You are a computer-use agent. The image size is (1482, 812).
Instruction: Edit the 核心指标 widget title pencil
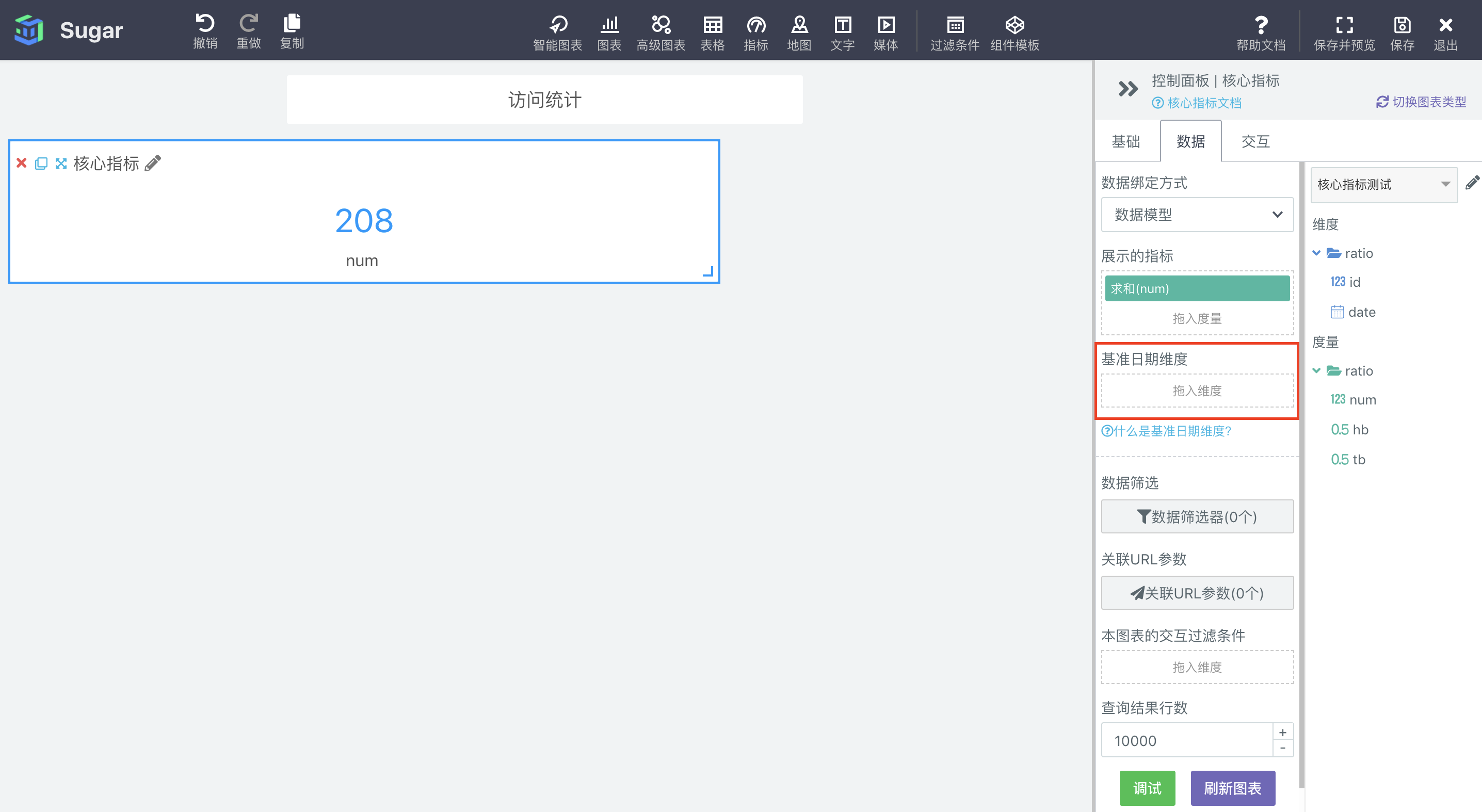153,164
